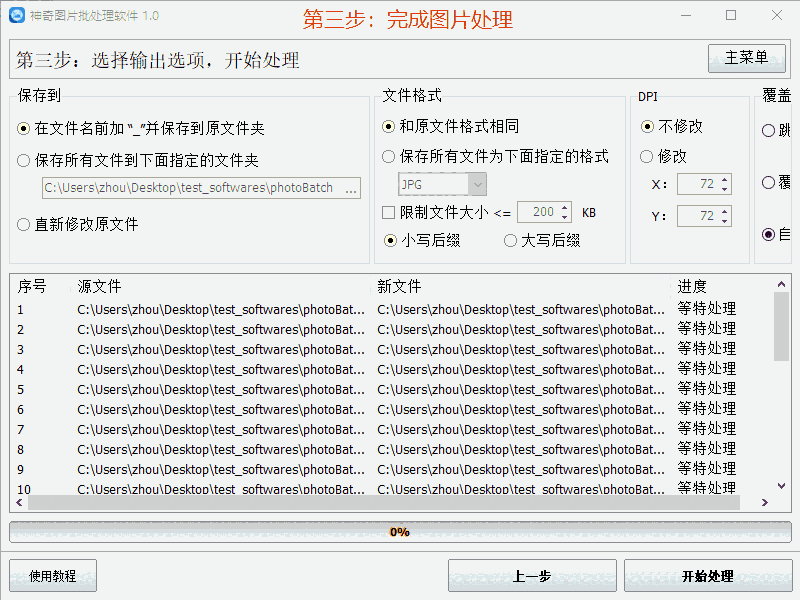
Task: Click the horizontal scroll right arrow
Action: [x=764, y=503]
